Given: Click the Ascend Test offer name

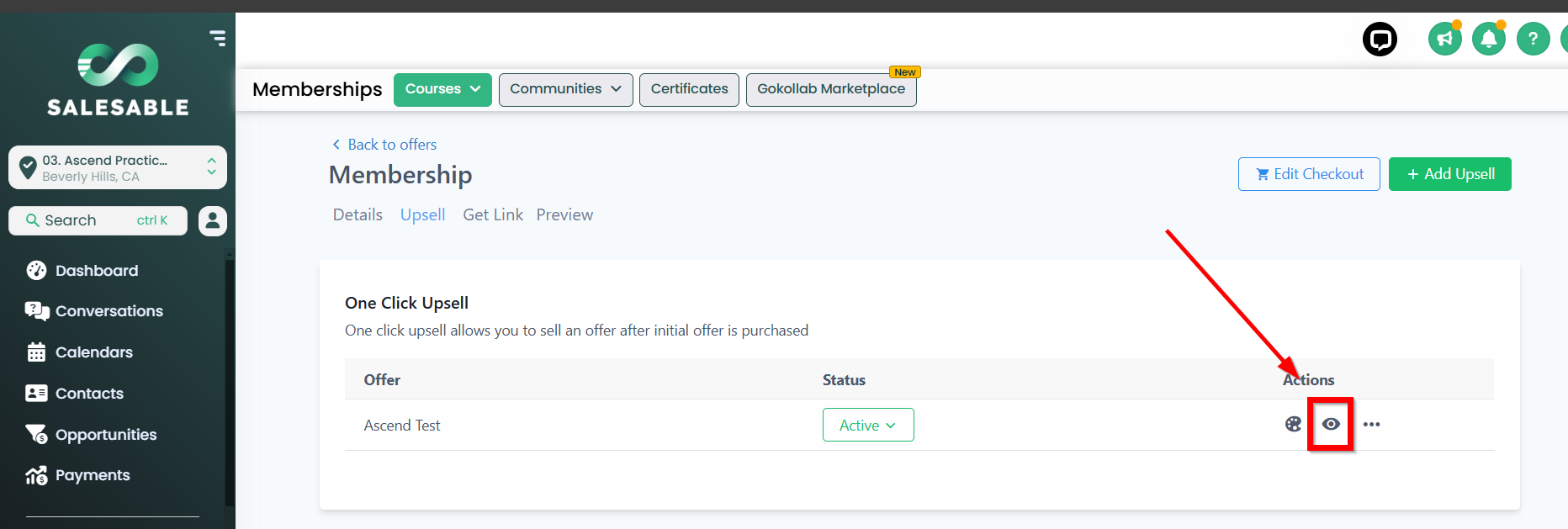Looking at the screenshot, I should [402, 426].
